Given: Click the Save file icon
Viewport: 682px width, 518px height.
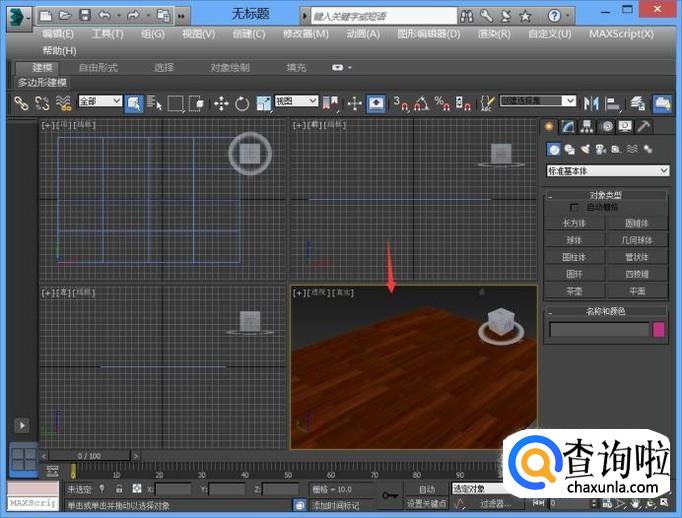Looking at the screenshot, I should [84, 16].
